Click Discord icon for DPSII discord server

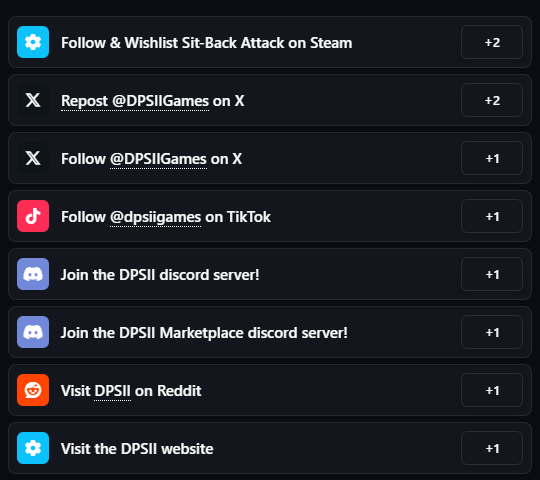tap(33, 274)
